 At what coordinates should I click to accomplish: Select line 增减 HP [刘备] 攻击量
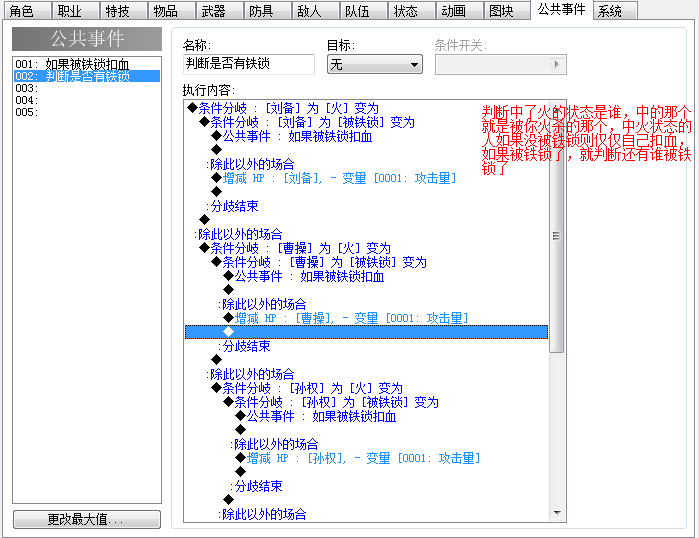coord(366,178)
